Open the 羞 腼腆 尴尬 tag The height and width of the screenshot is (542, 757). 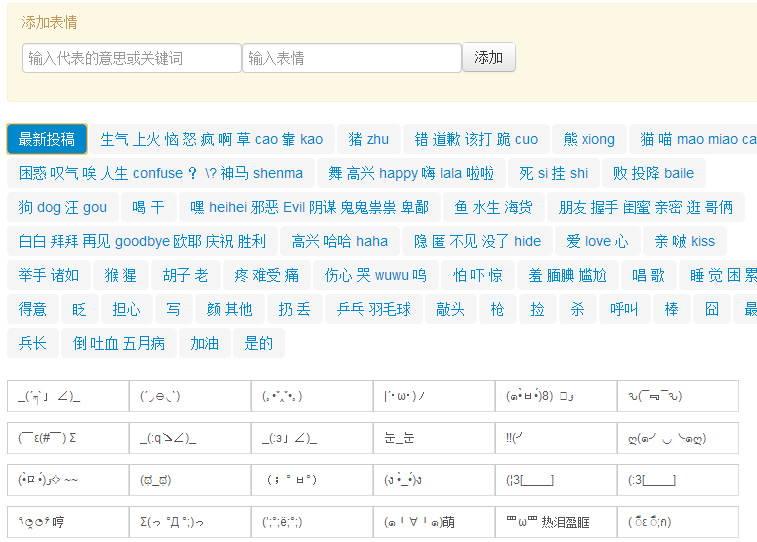click(568, 275)
